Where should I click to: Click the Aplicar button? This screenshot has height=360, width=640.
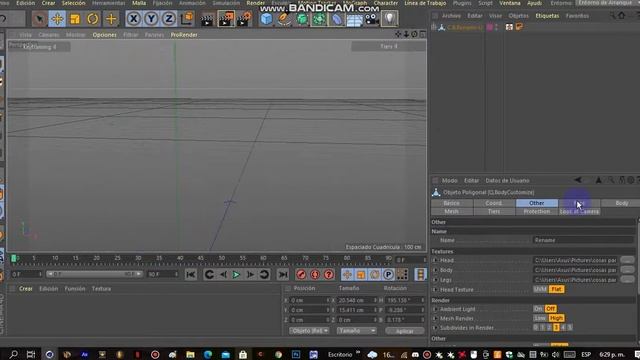tap(404, 331)
